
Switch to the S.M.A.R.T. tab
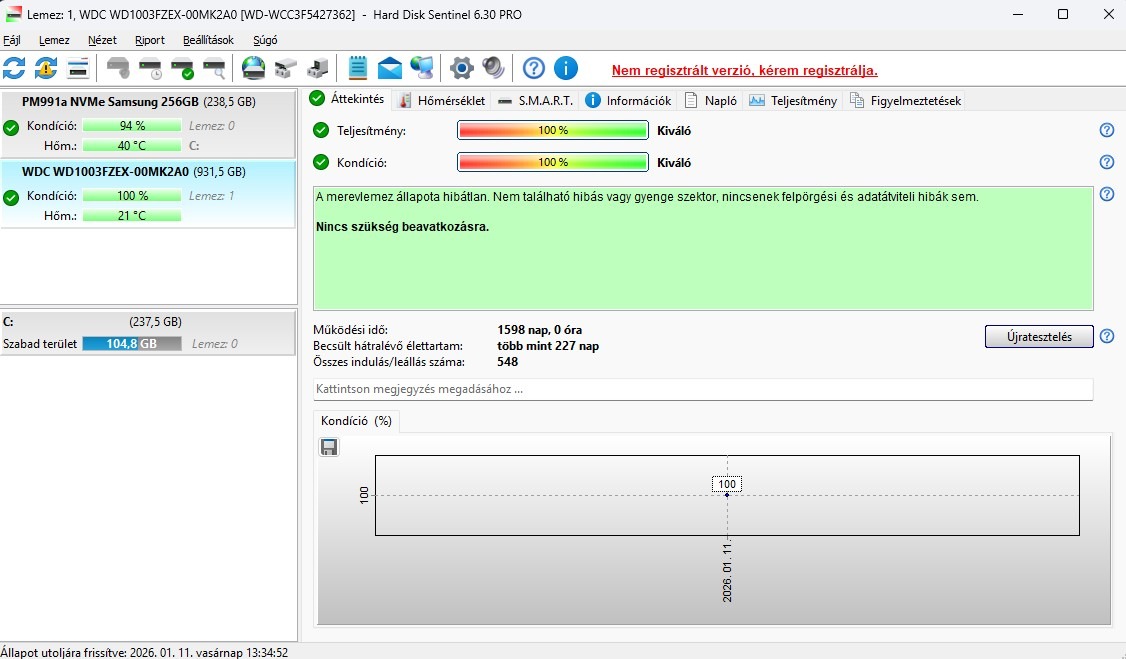[536, 101]
